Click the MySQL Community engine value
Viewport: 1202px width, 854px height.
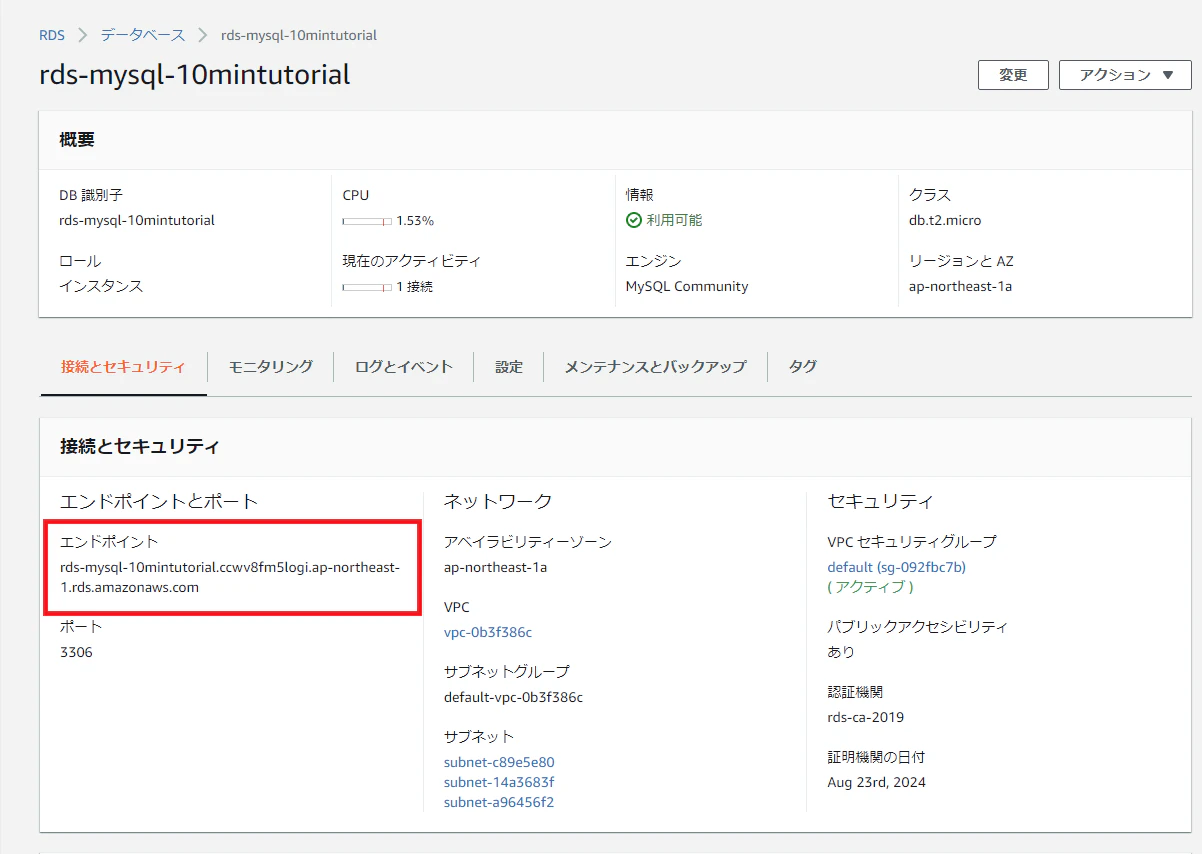687,286
